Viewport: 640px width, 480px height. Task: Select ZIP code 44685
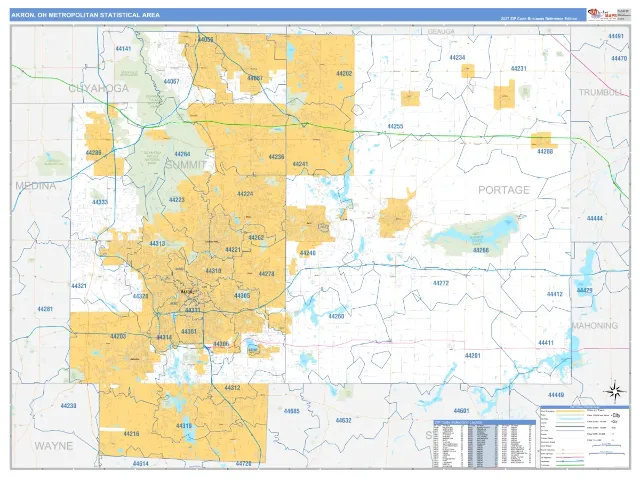click(291, 411)
